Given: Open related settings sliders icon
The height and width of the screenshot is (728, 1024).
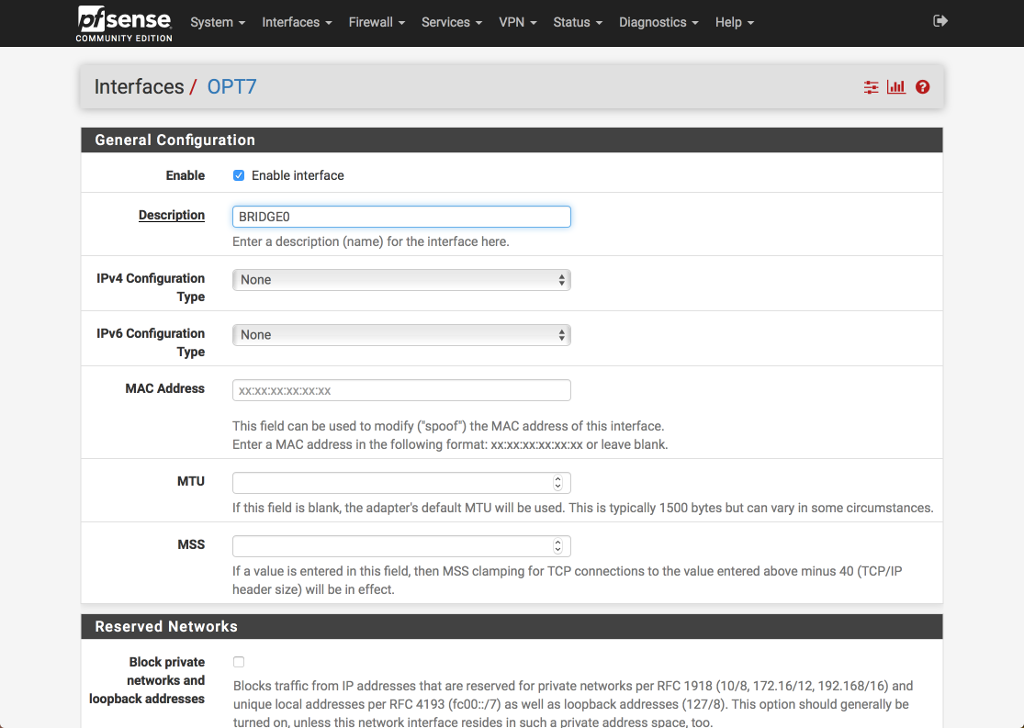Looking at the screenshot, I should click(x=871, y=87).
